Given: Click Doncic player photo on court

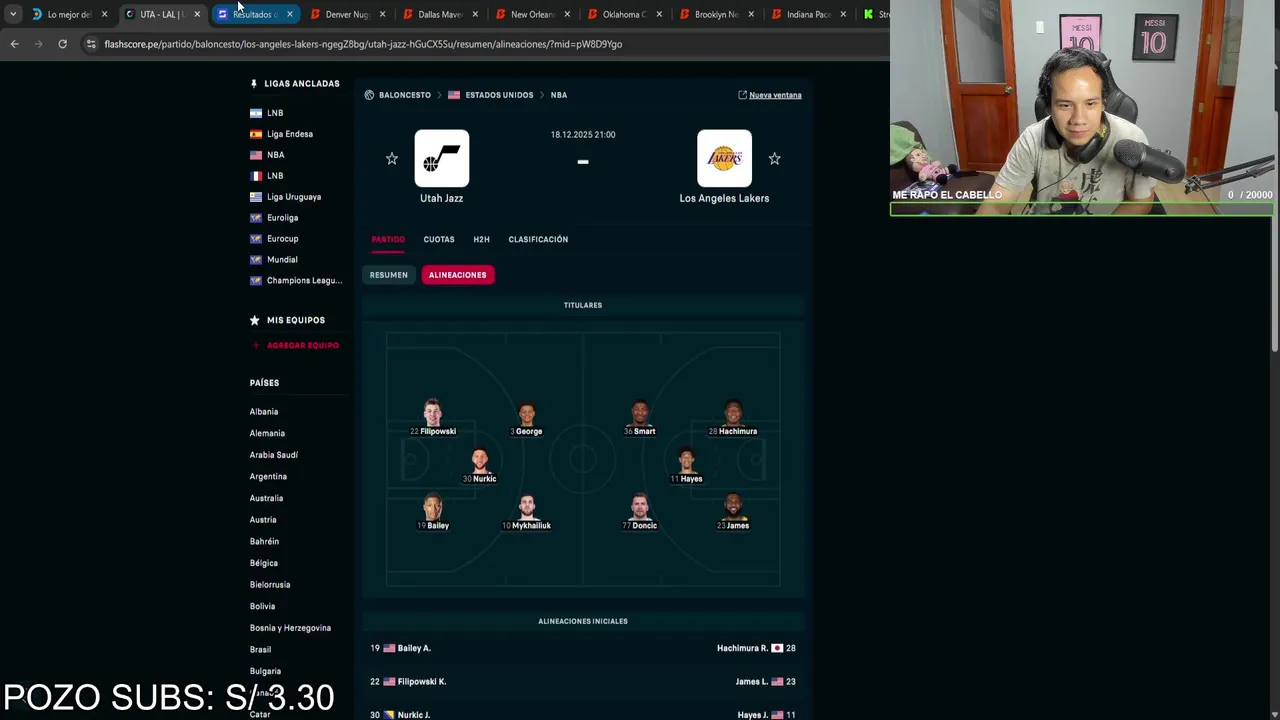Looking at the screenshot, I should pos(640,507).
